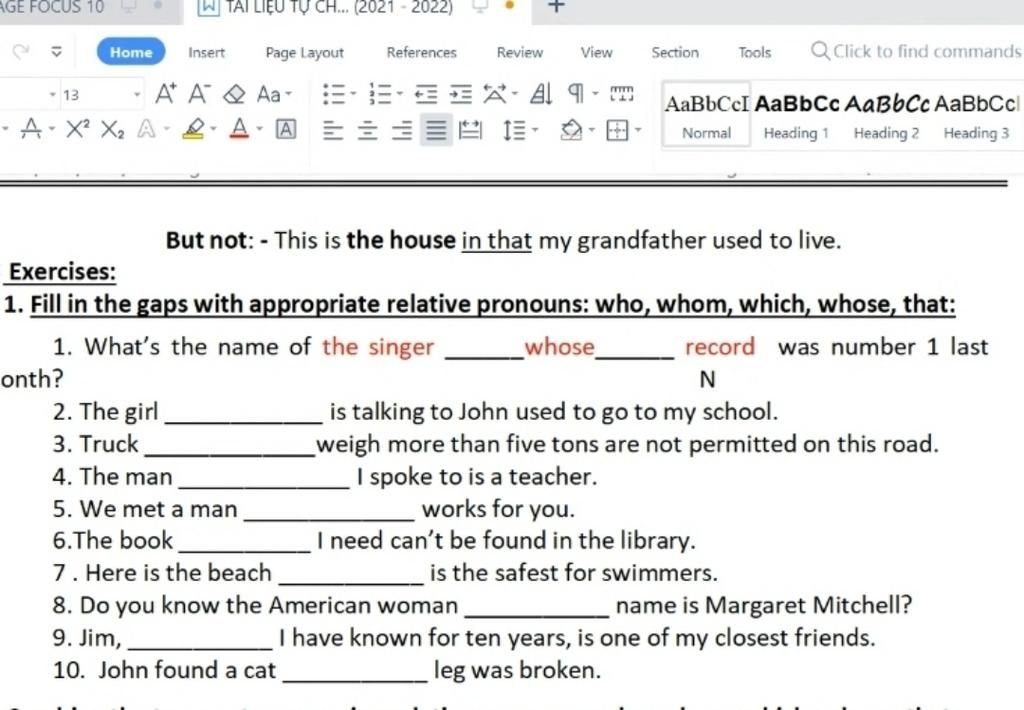Apply outlined text effect A
1024x710 pixels.
tap(146, 129)
